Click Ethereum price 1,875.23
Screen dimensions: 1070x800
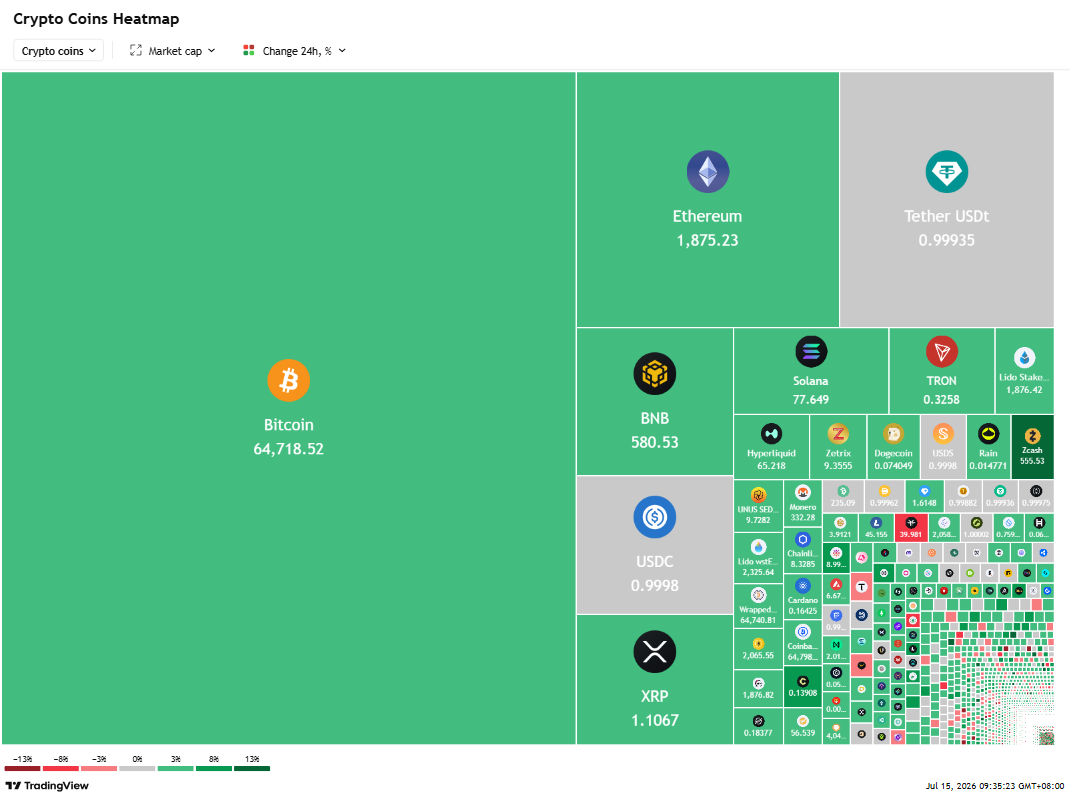pyautogui.click(x=708, y=240)
